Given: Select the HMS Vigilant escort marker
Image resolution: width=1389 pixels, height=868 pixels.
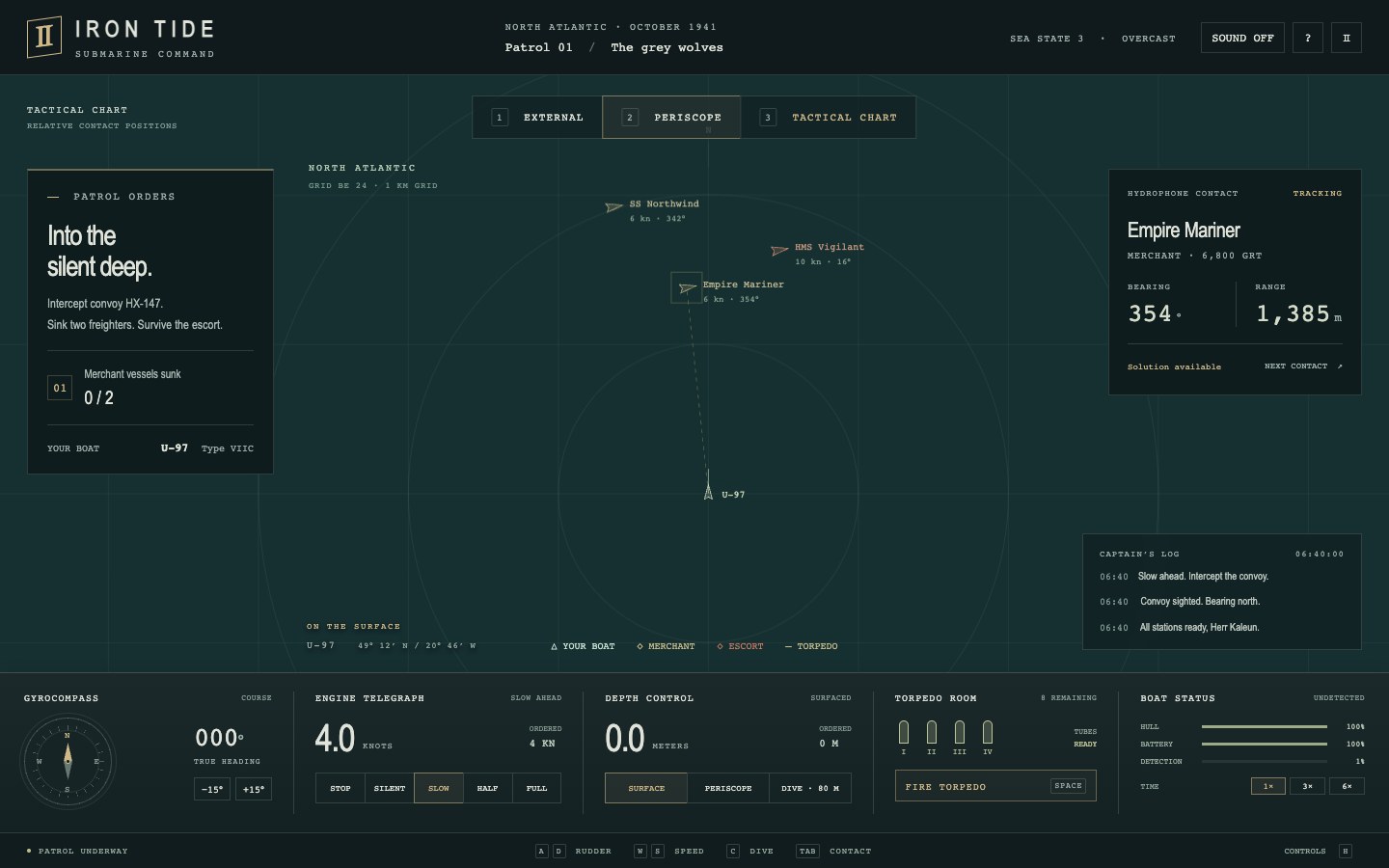Looking at the screenshot, I should (x=779, y=251).
